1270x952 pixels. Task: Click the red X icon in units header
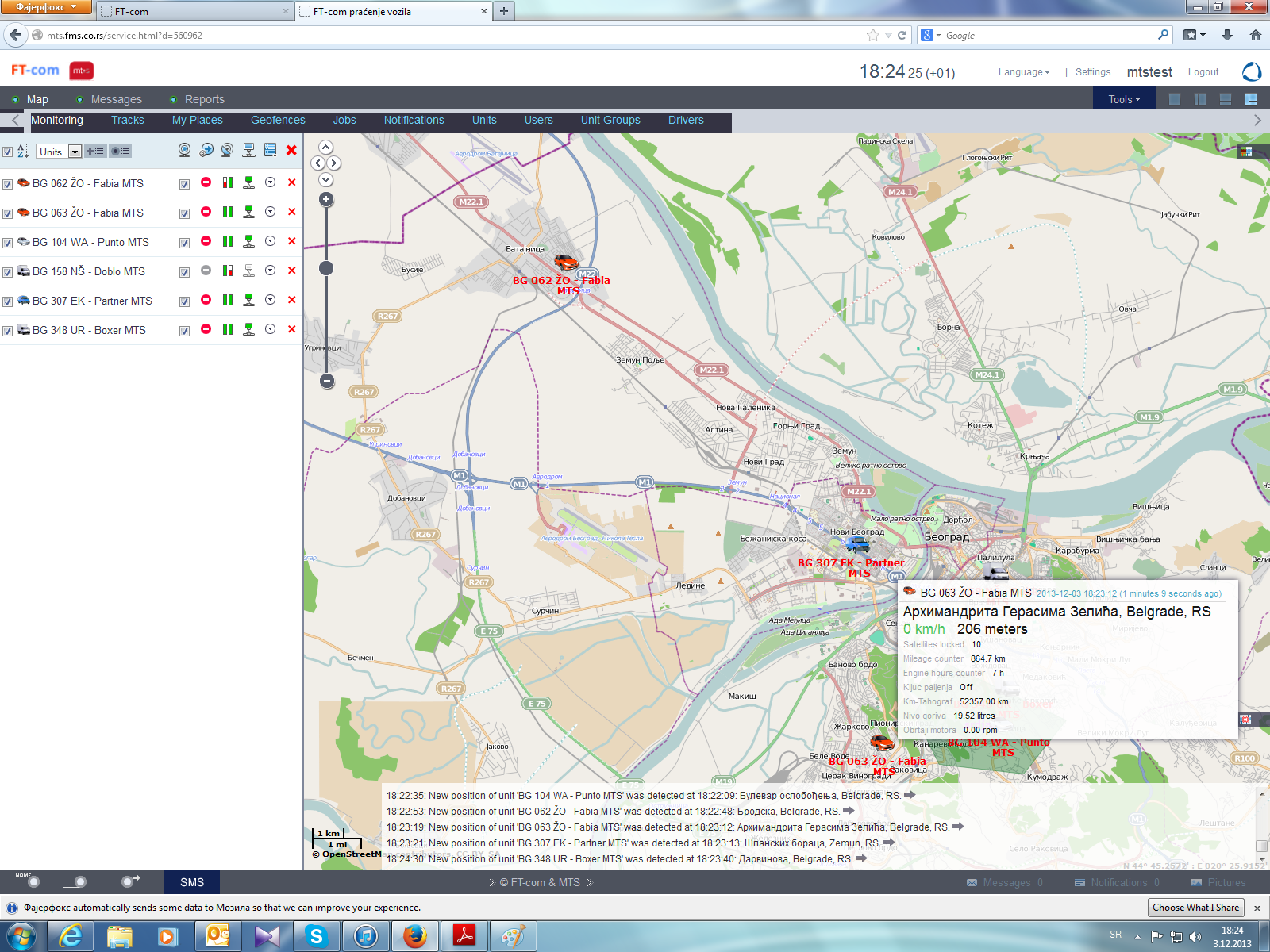(x=291, y=150)
